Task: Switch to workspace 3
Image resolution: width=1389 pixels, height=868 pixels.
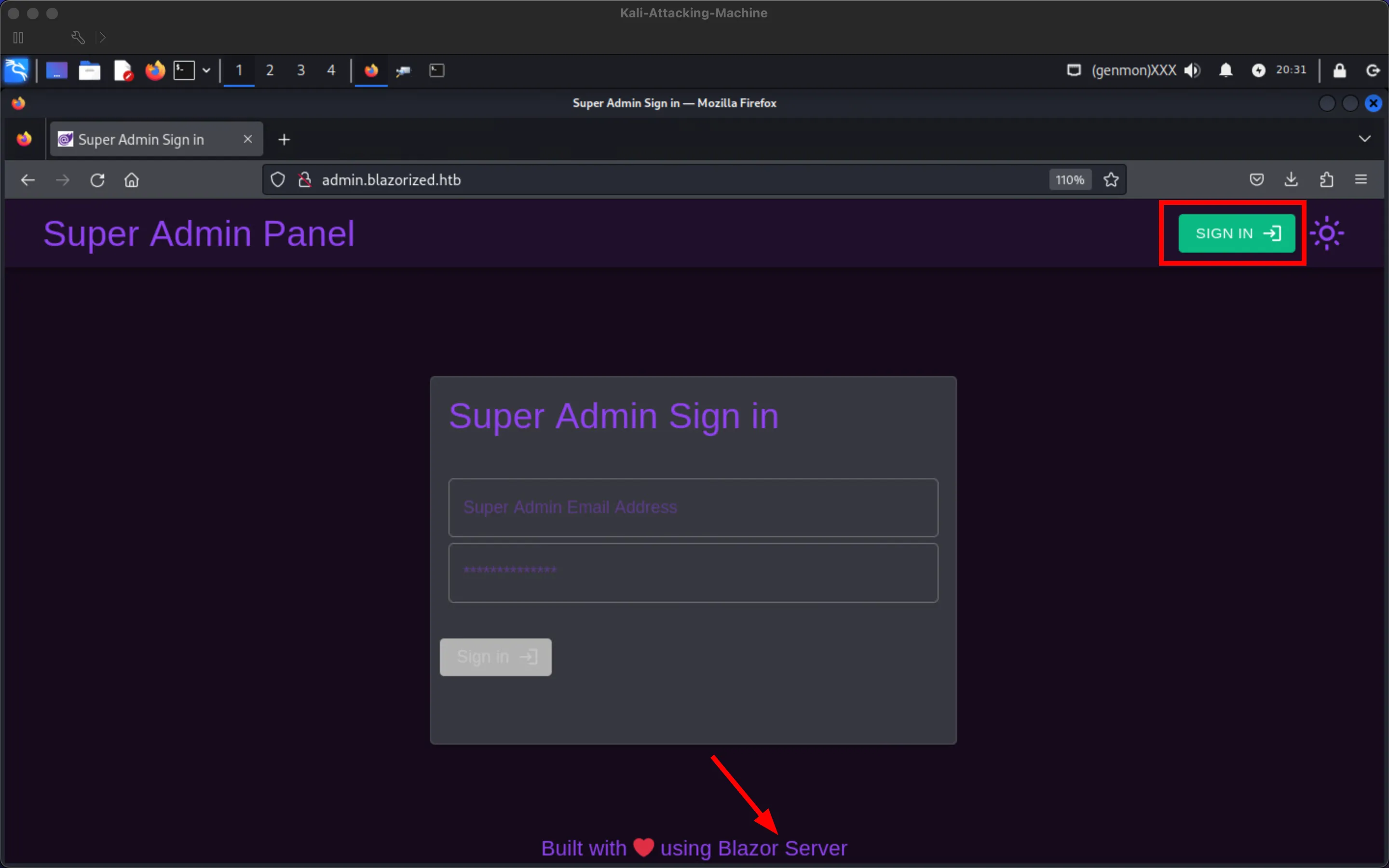Action: click(301, 70)
